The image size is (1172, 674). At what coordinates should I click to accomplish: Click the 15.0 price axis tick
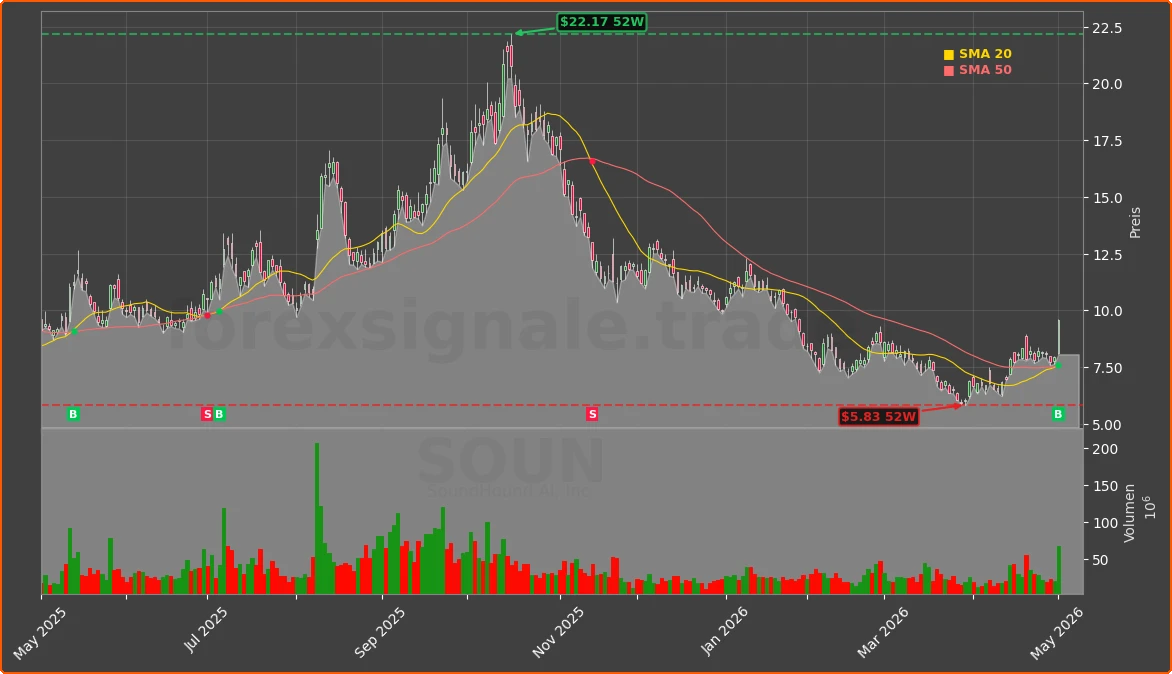tap(1107, 198)
